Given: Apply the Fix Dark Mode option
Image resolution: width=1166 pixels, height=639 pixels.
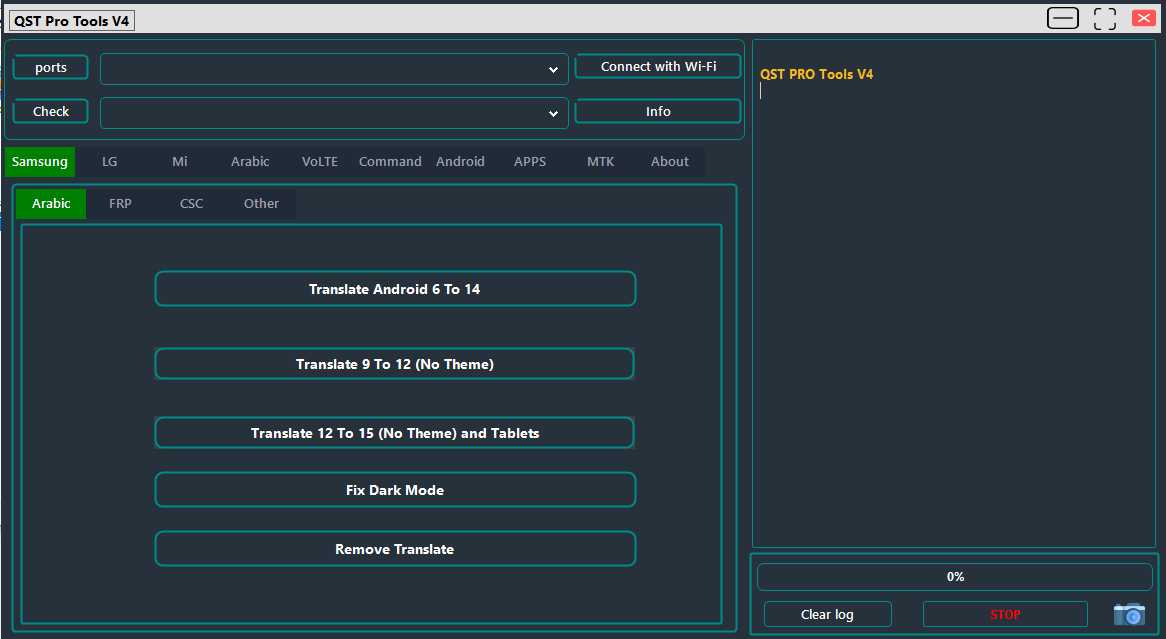Looking at the screenshot, I should 395,490.
